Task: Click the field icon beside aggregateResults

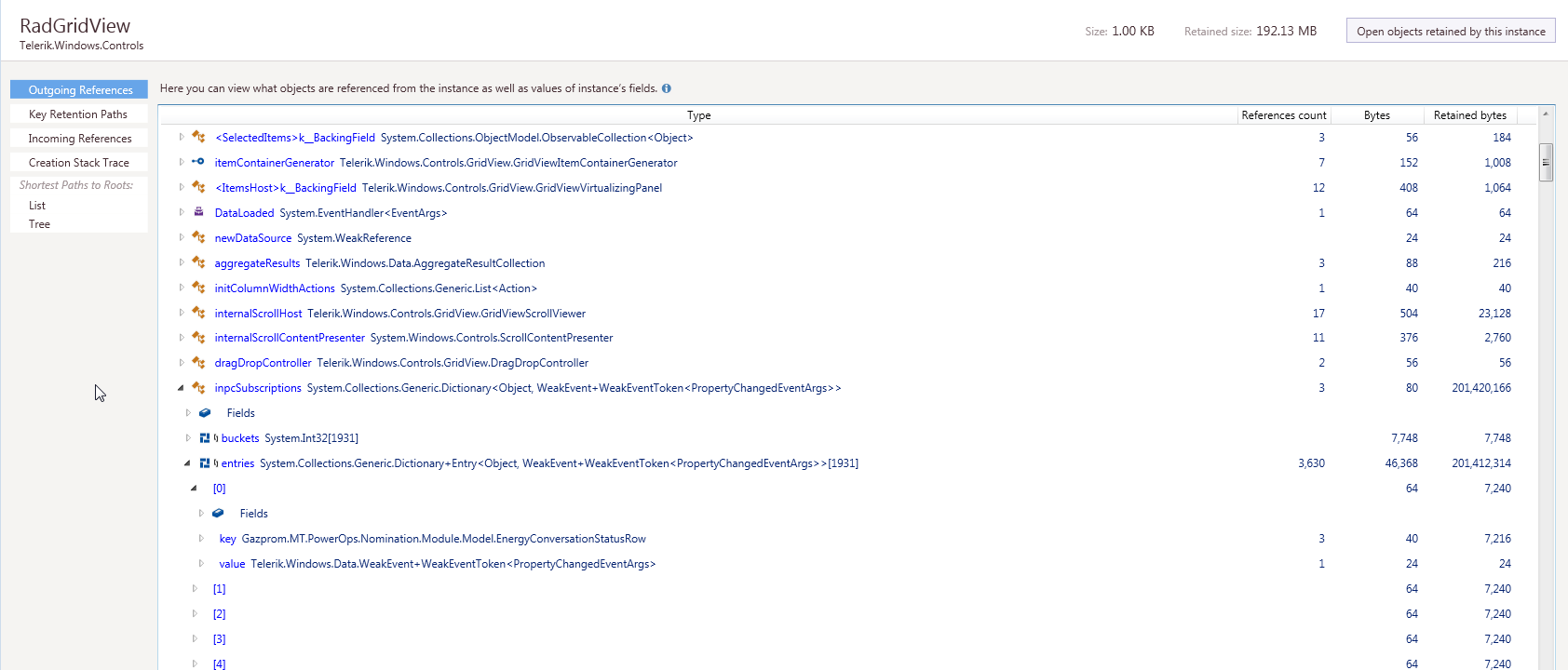Action: click(198, 262)
